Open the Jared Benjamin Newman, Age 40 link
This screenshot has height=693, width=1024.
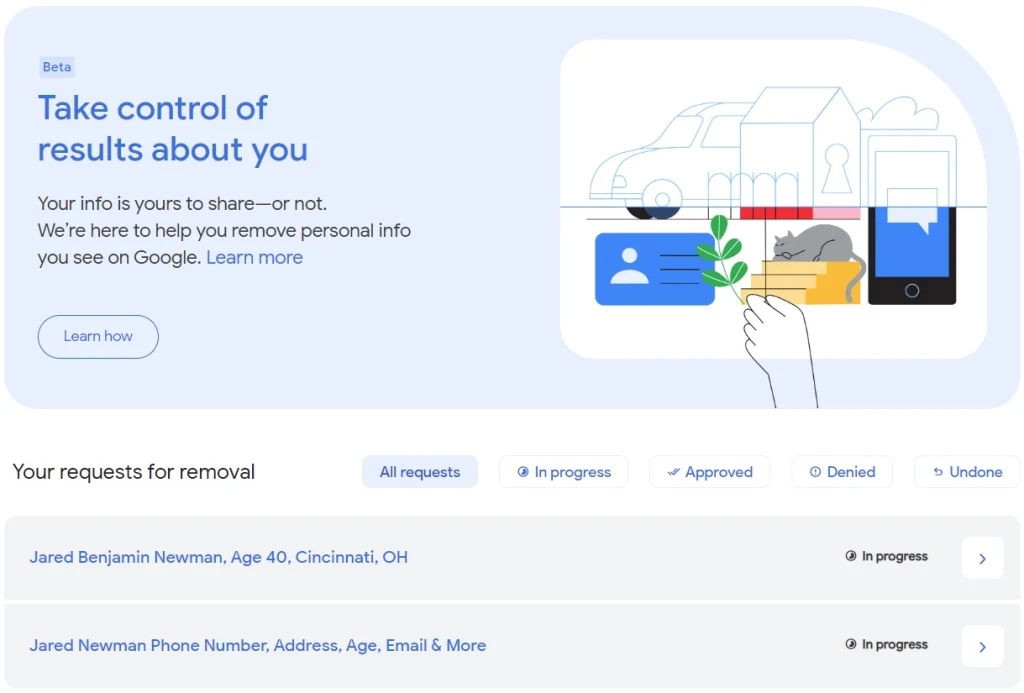tap(218, 557)
